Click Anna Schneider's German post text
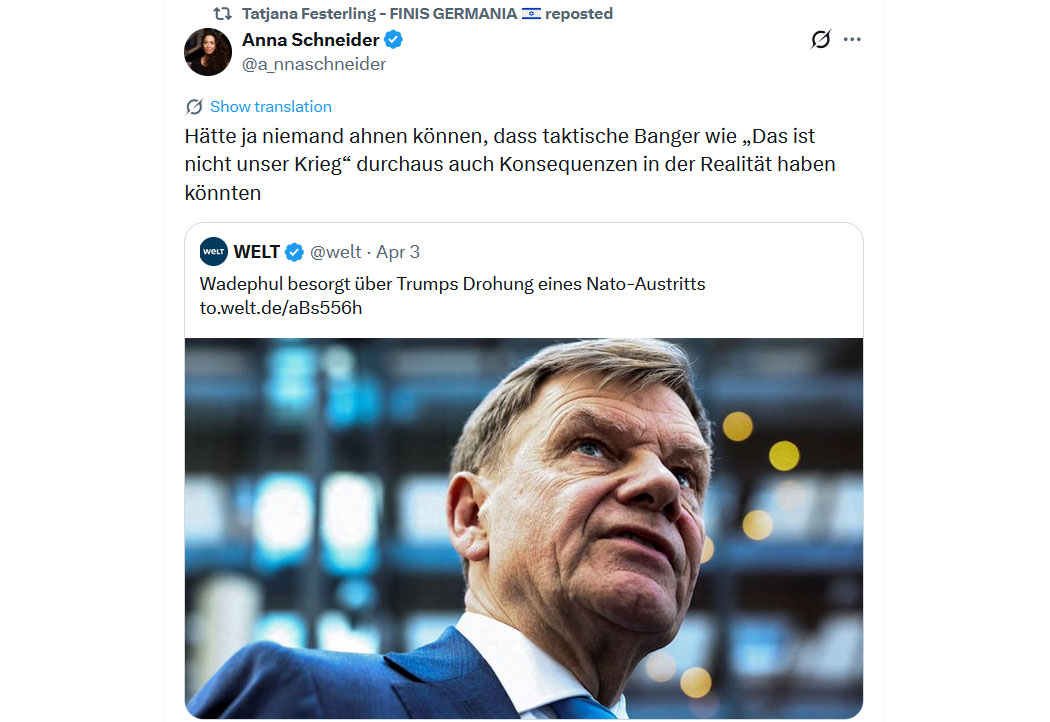 [510, 164]
